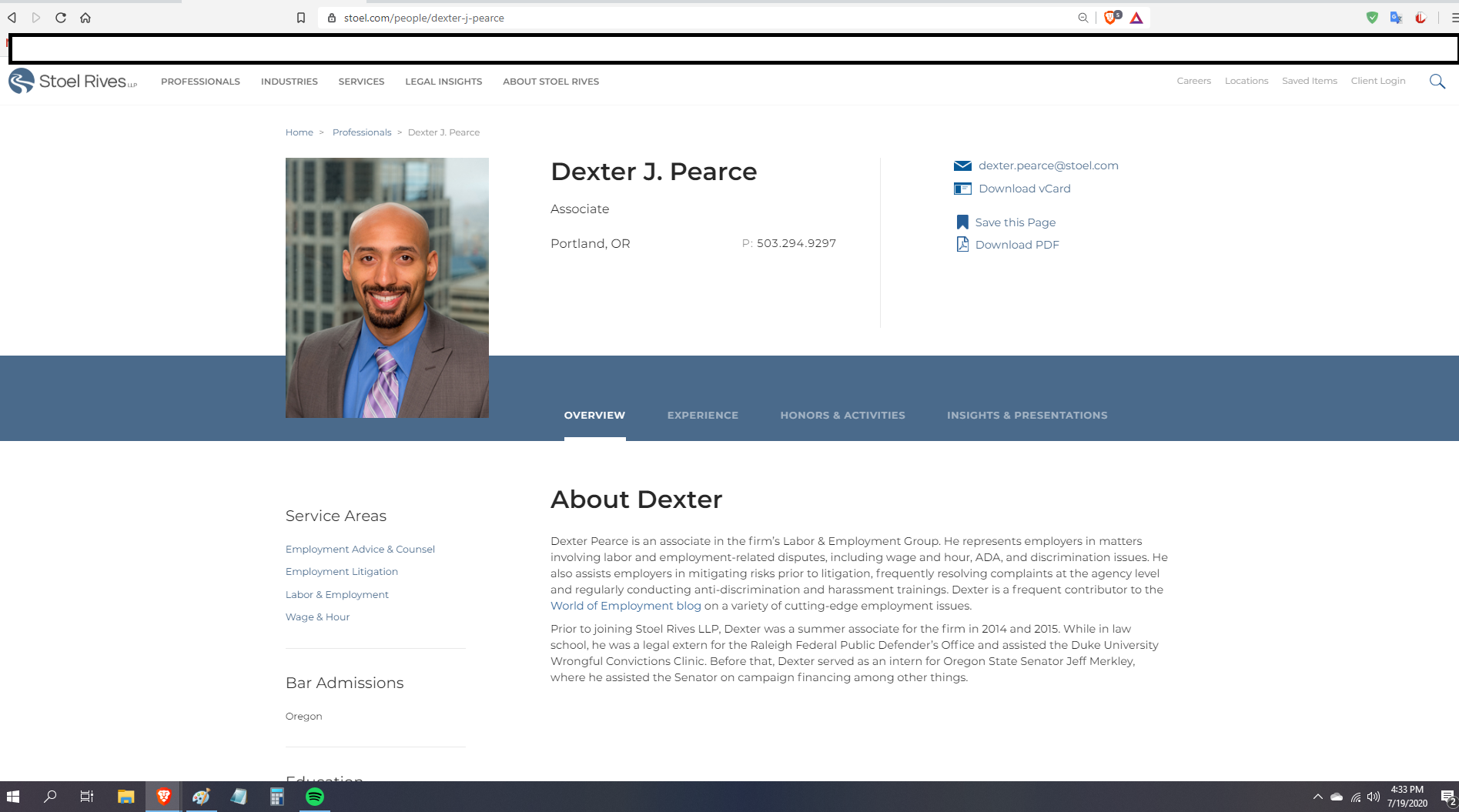Click the Careers link
Viewport: 1459px width, 812px height.
coord(1193,81)
